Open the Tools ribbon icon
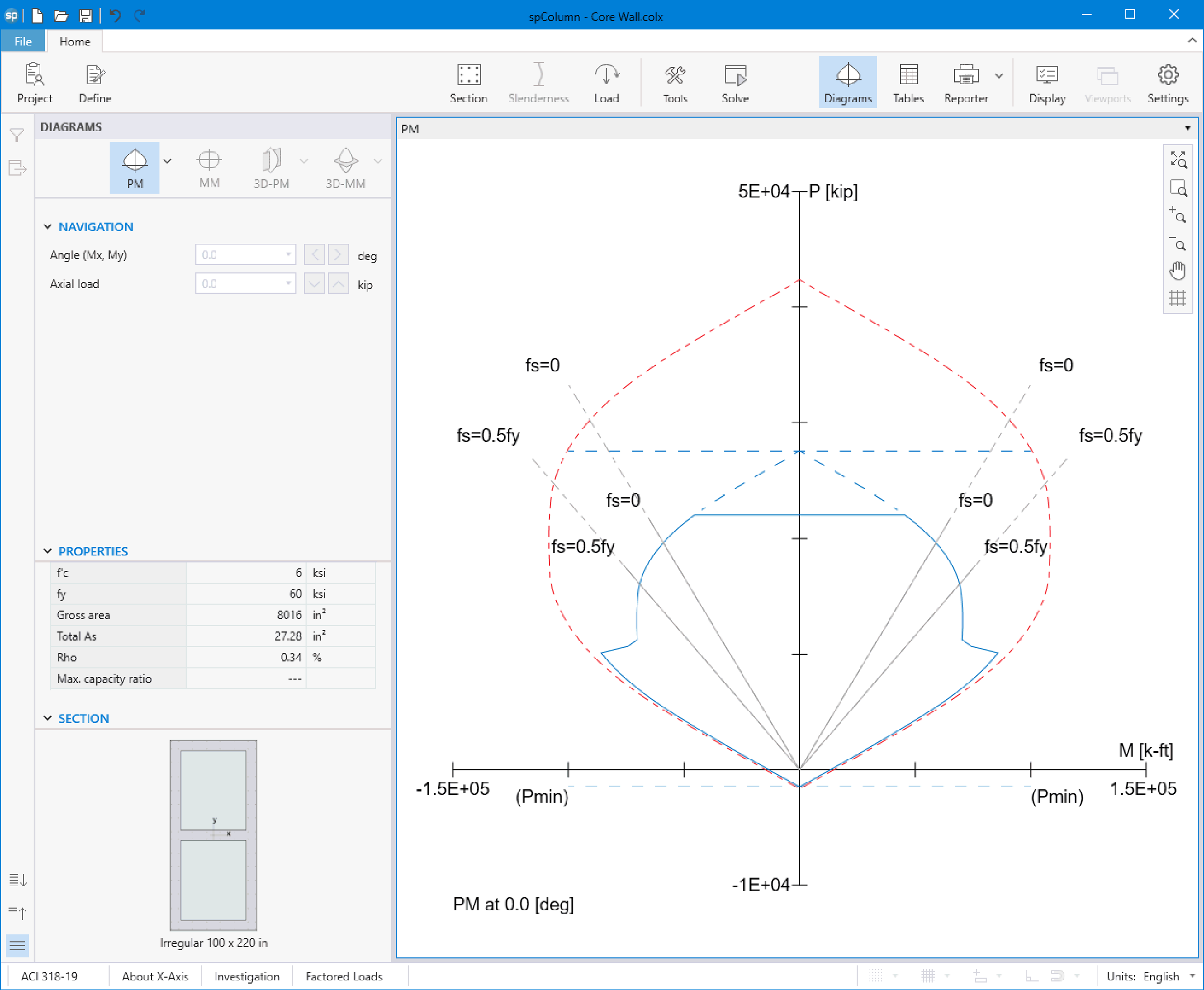1204x990 pixels. click(x=675, y=83)
